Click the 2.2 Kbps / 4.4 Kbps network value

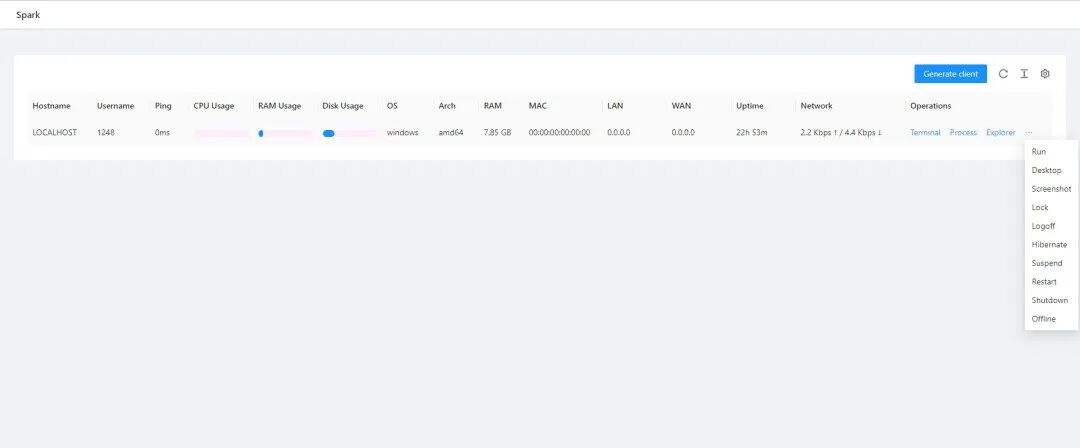point(841,132)
